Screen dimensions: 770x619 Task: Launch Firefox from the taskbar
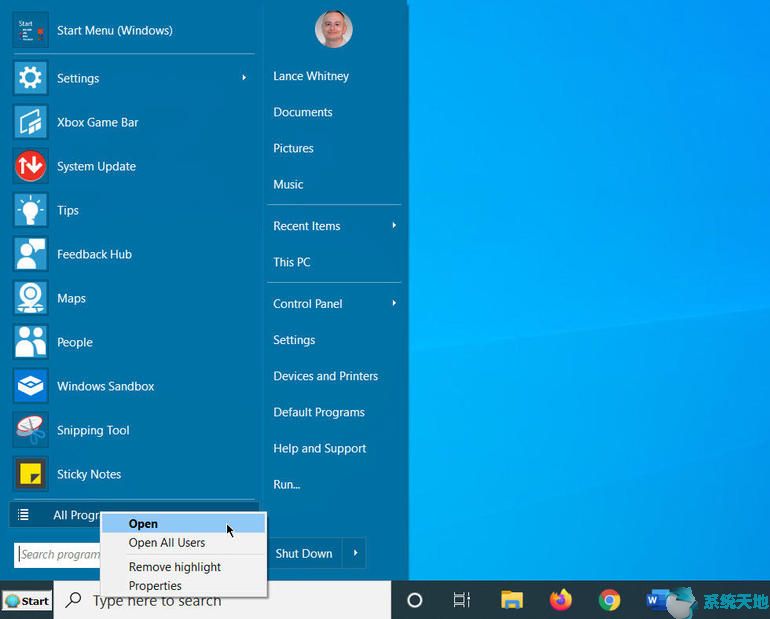coord(561,599)
